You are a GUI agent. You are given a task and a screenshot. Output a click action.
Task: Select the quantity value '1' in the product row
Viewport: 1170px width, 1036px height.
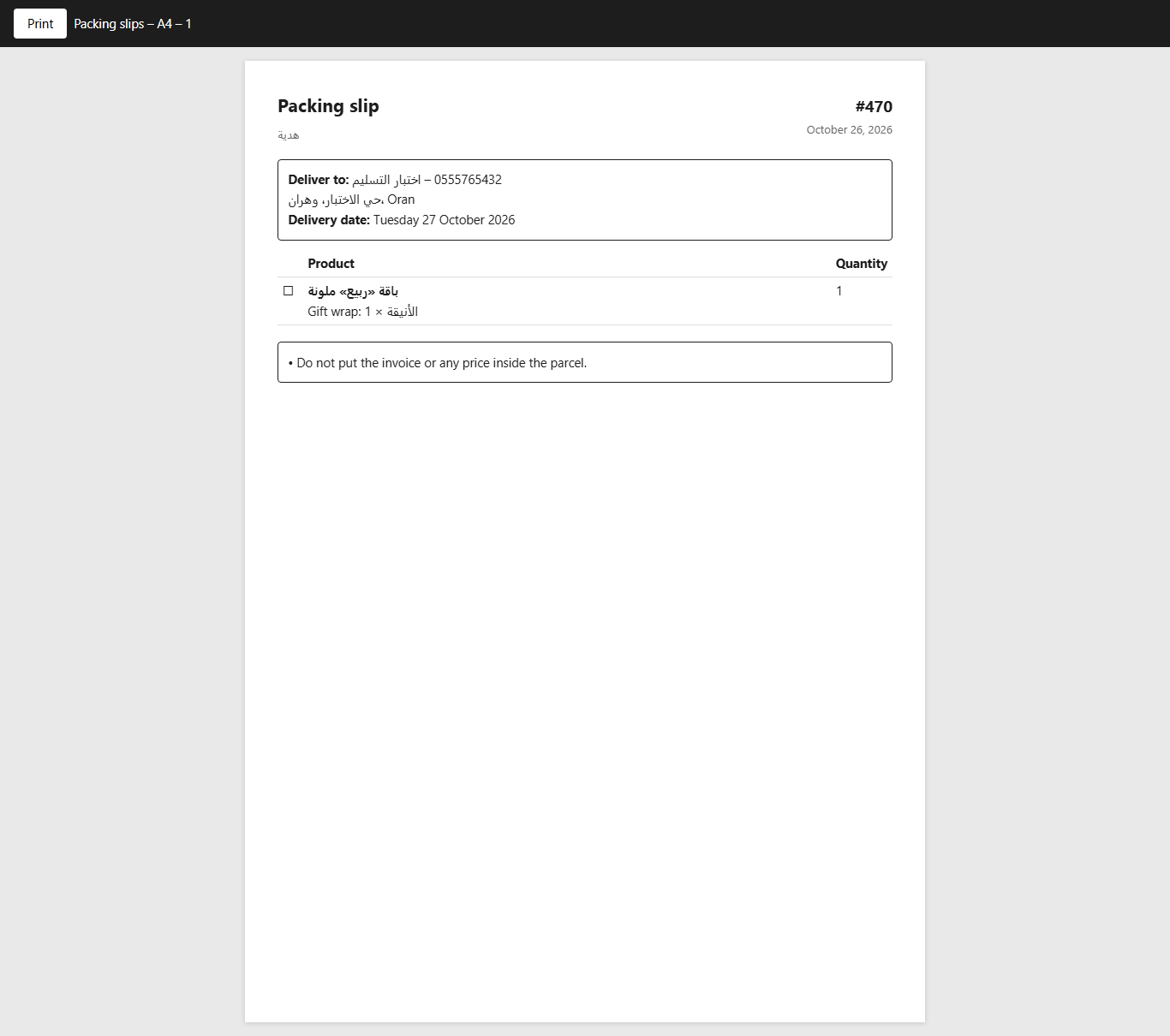click(839, 291)
